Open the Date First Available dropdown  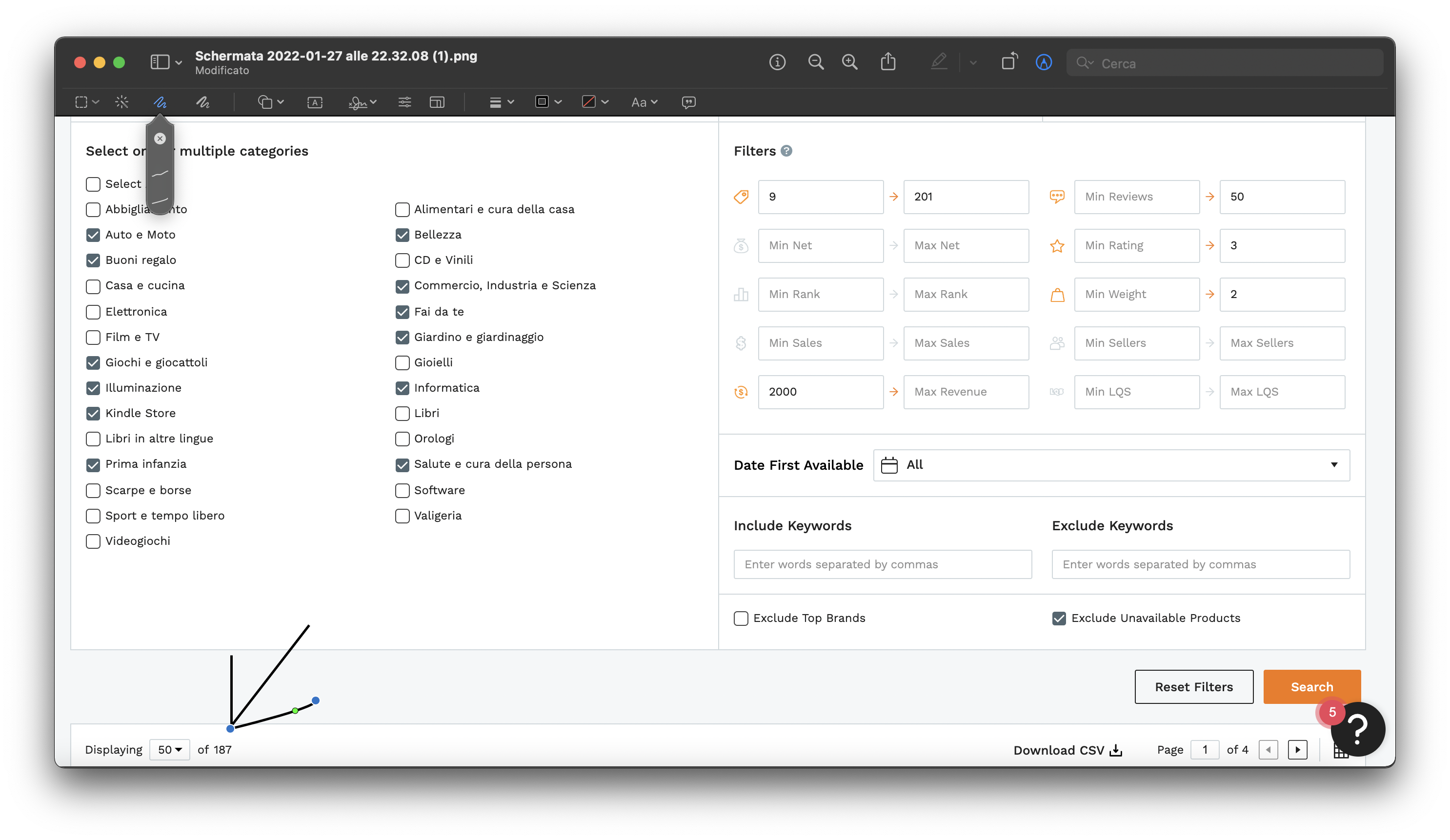[x=1111, y=465]
